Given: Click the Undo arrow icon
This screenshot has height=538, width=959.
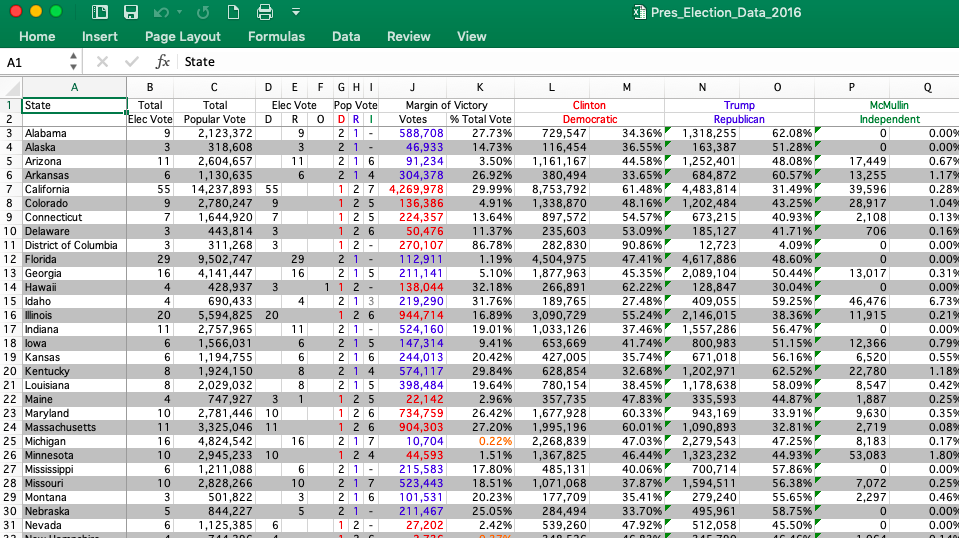Looking at the screenshot, I should tap(162, 12).
